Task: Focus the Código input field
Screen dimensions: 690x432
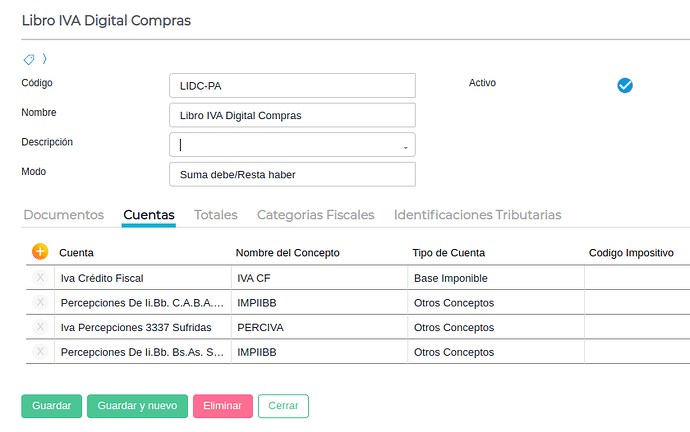Action: point(292,86)
